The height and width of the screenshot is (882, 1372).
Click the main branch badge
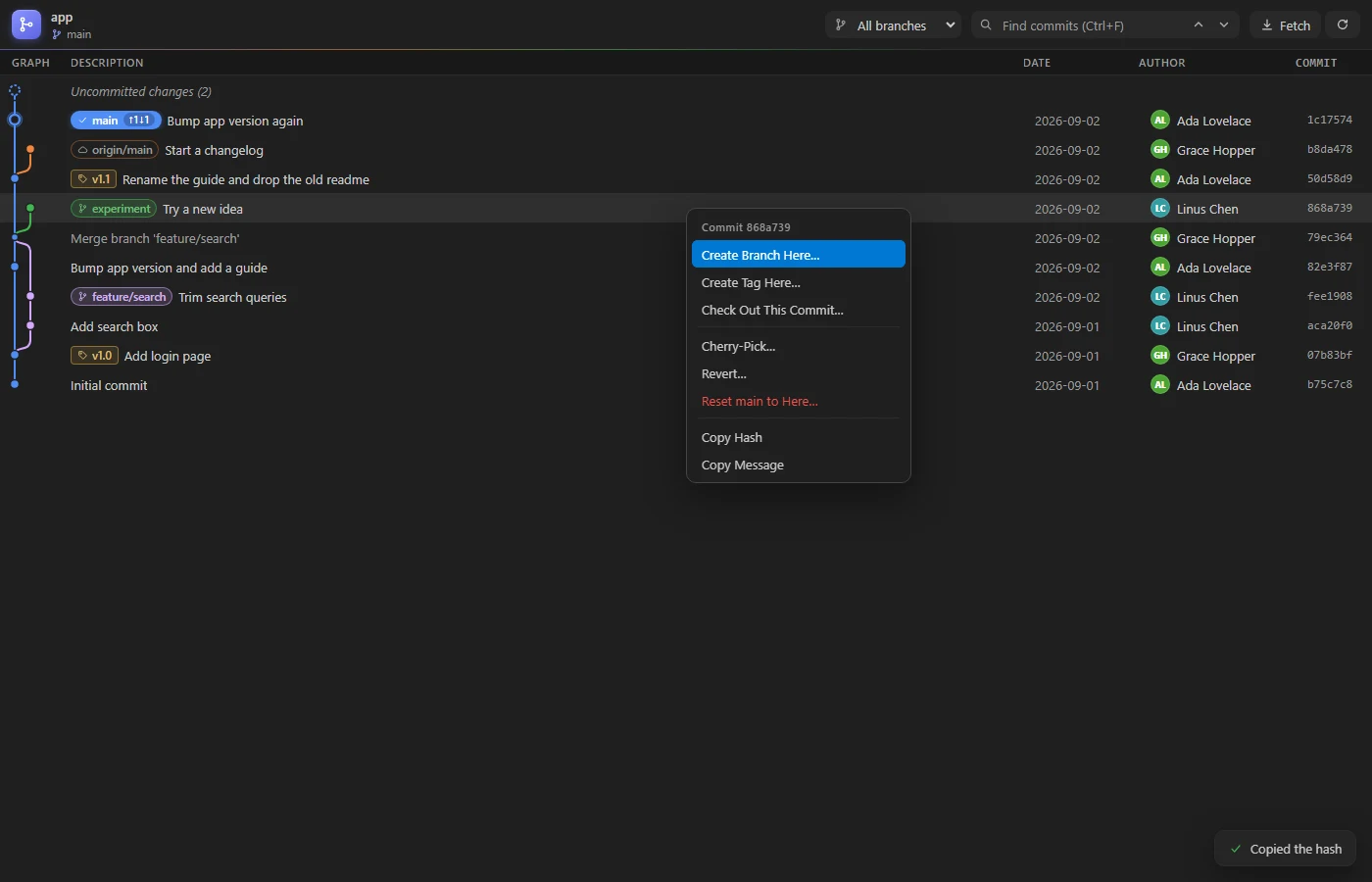116,121
